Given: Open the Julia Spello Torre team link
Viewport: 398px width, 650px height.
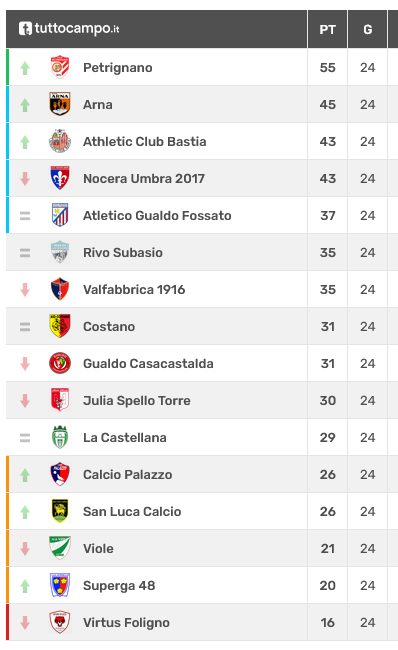Looking at the screenshot, I should (137, 400).
